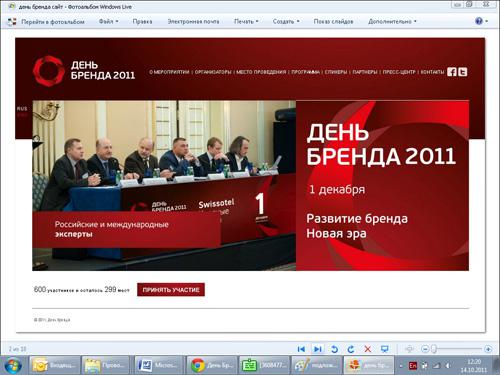The width and height of the screenshot is (500, 375).
Task: Open the Дополнительно dropdown menu
Action: 392,21
